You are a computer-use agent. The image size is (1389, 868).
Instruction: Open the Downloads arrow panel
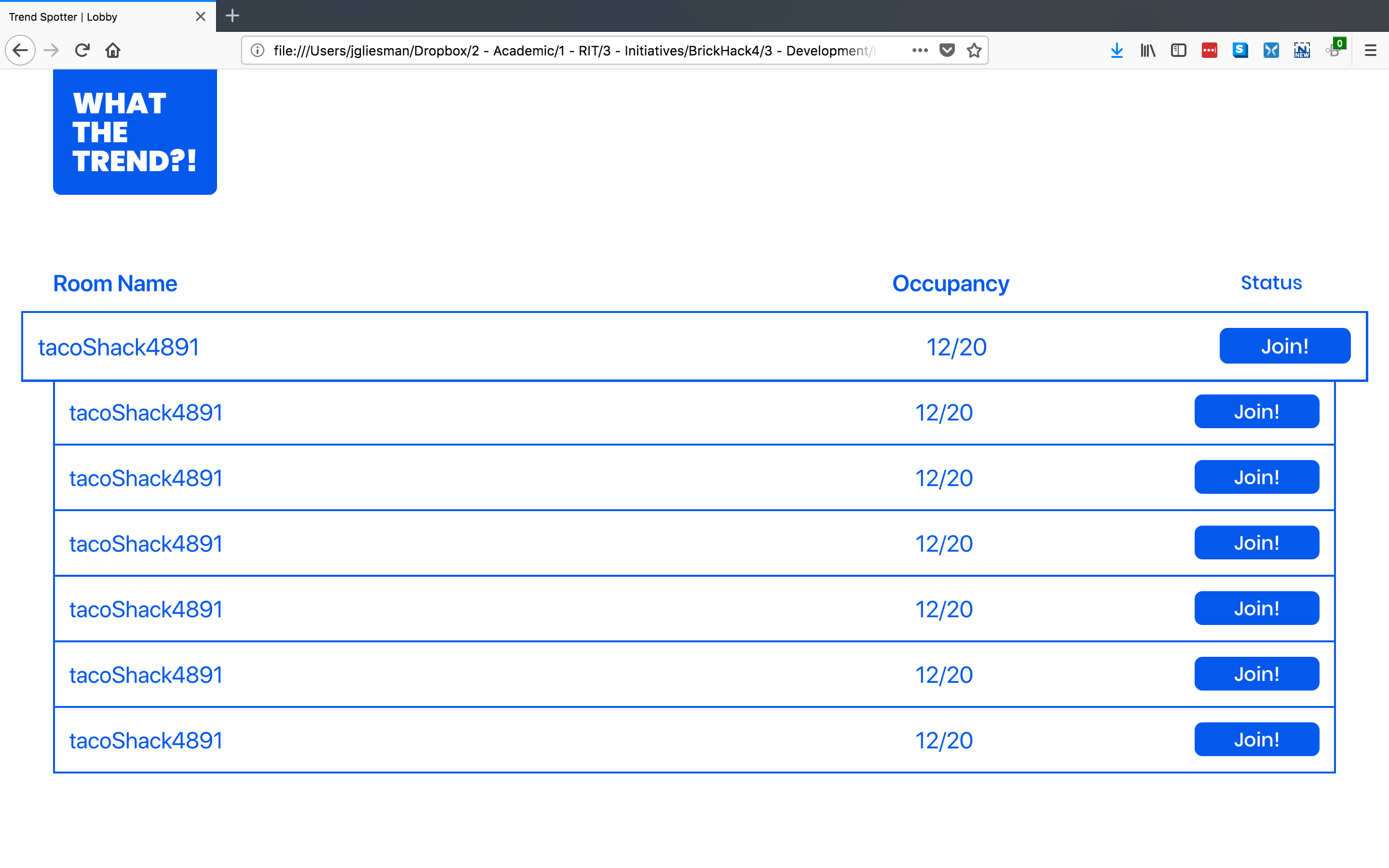click(1117, 51)
